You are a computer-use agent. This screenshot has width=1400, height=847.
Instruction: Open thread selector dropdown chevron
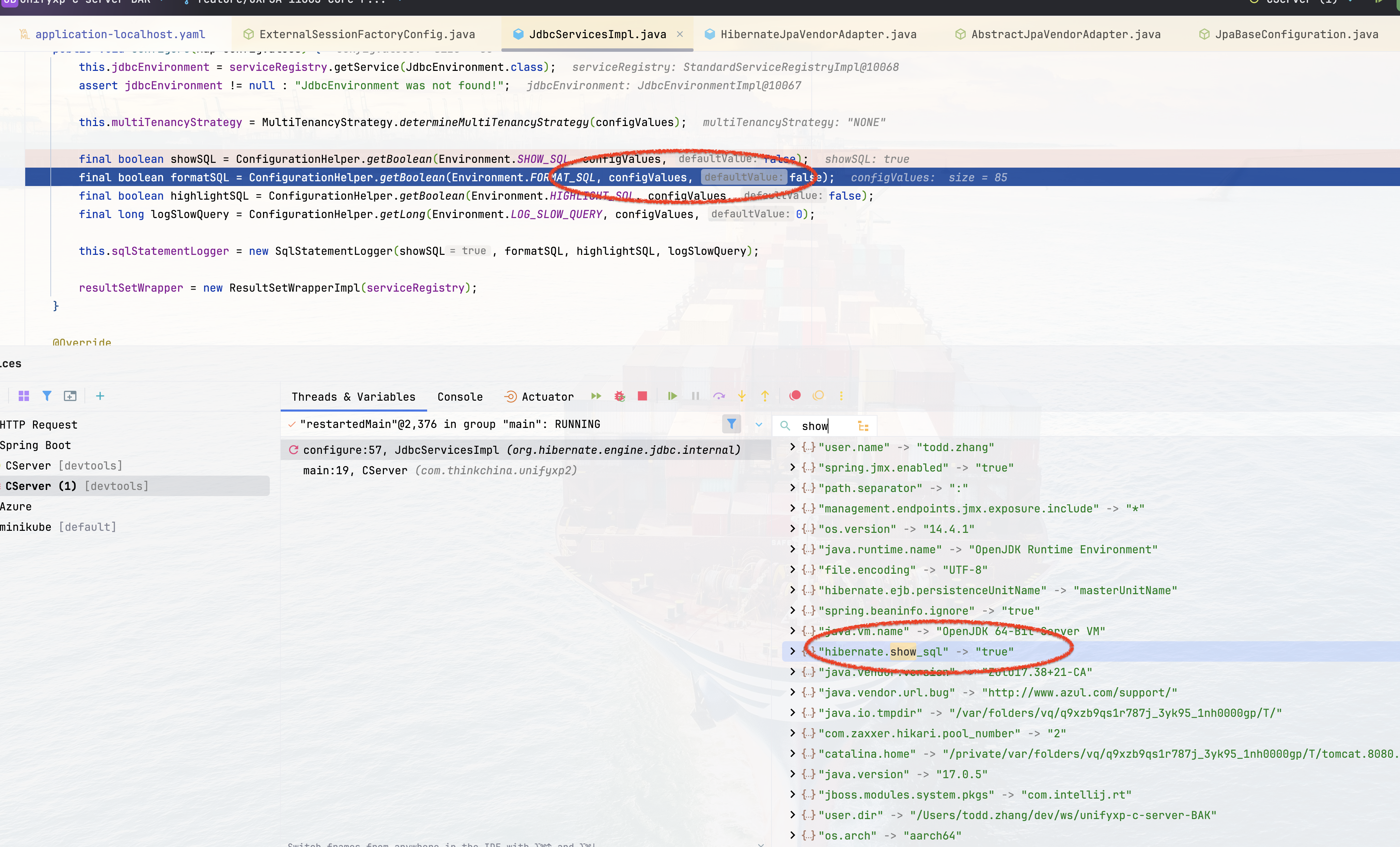click(x=759, y=425)
